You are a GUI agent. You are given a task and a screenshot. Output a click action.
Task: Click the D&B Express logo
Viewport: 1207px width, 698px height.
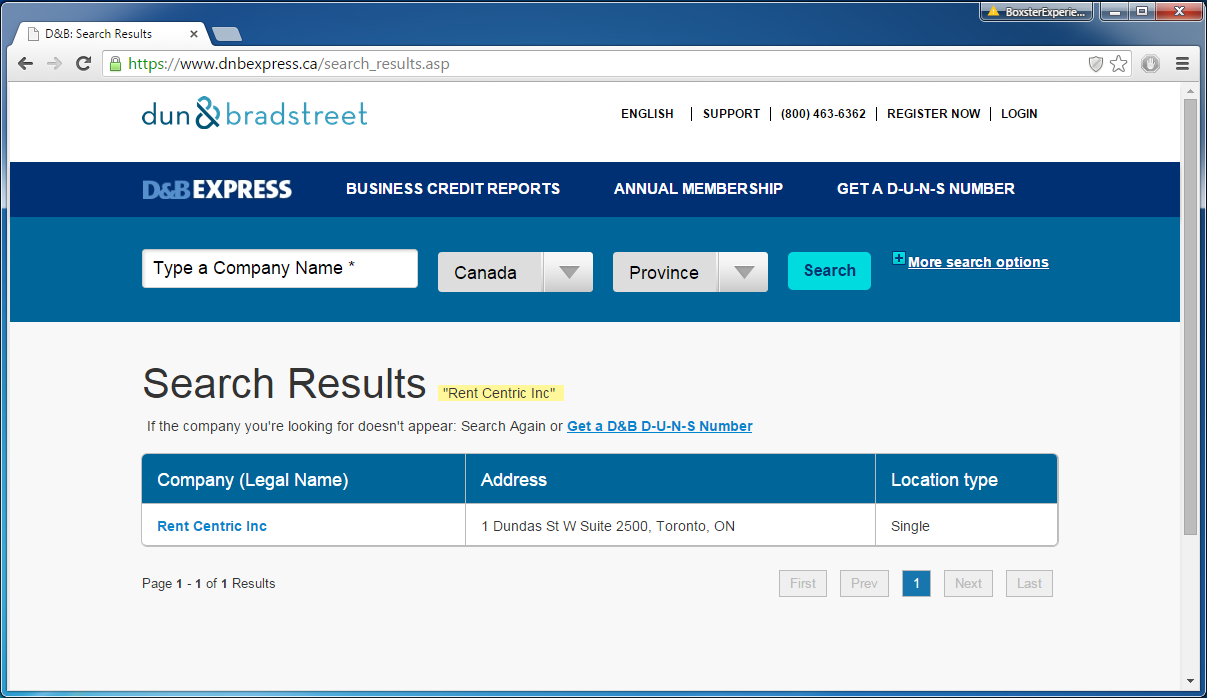[x=217, y=189]
